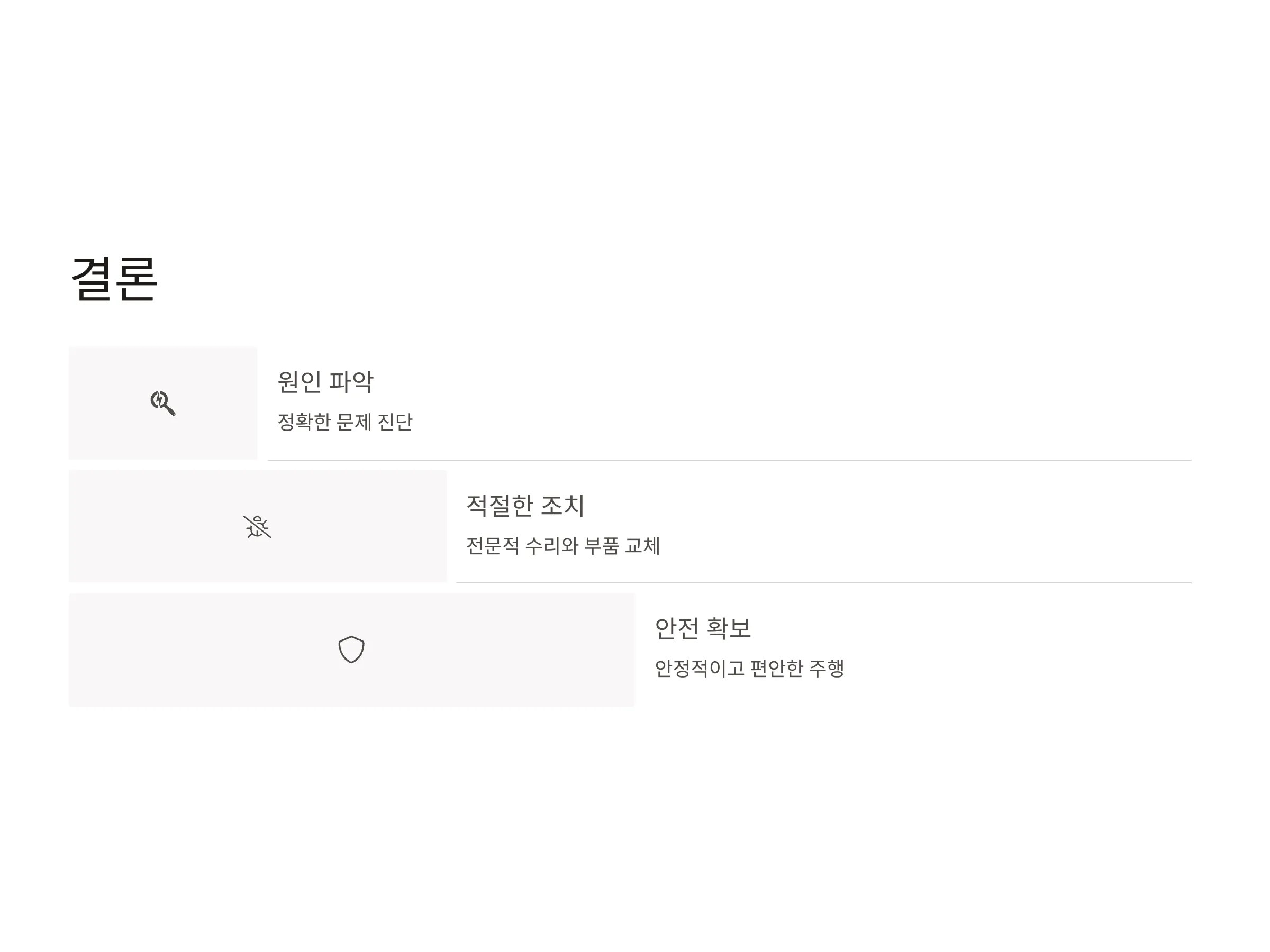Click the word 전문적 in the second description
Viewport: 1270px width, 952px height.
[x=493, y=546]
